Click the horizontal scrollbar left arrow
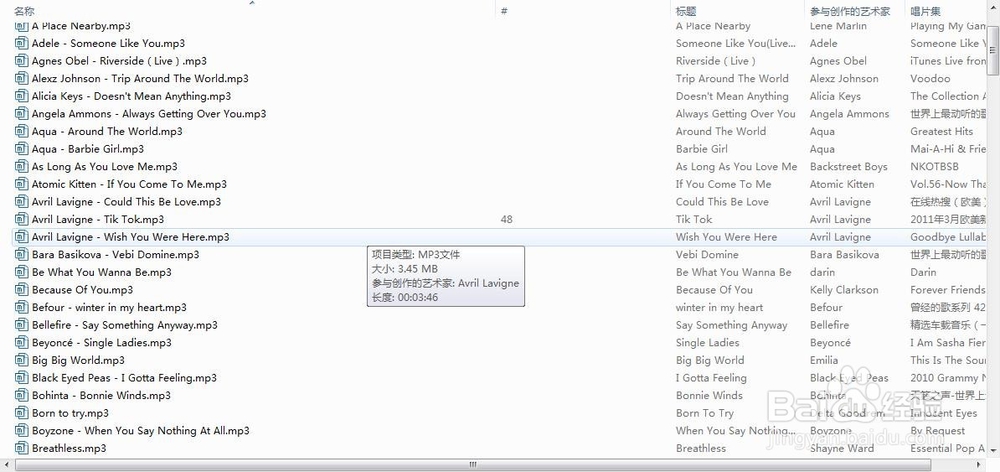Viewport: 1000px width, 472px height. [x=7, y=465]
